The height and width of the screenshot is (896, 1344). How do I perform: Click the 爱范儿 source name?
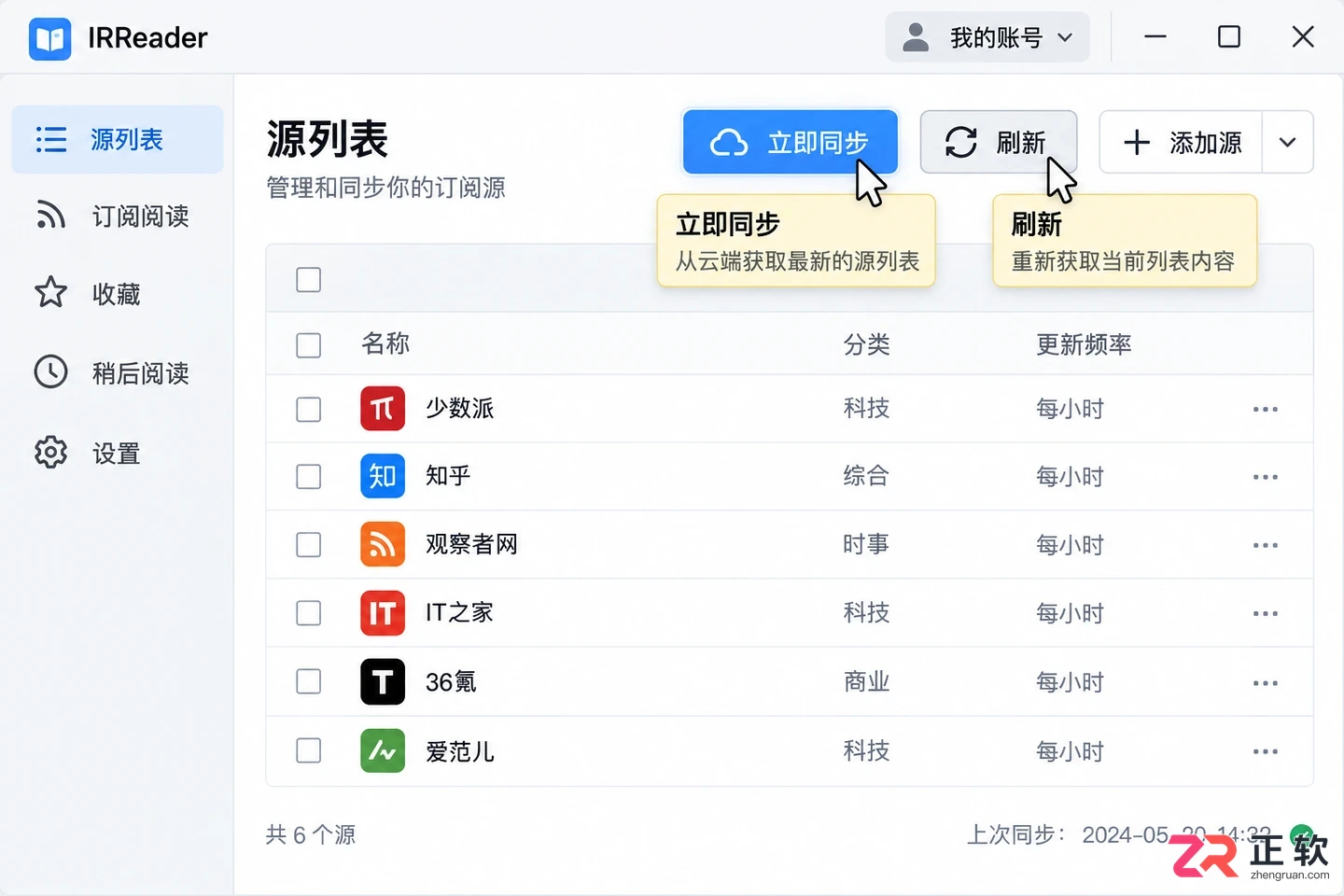pyautogui.click(x=460, y=751)
